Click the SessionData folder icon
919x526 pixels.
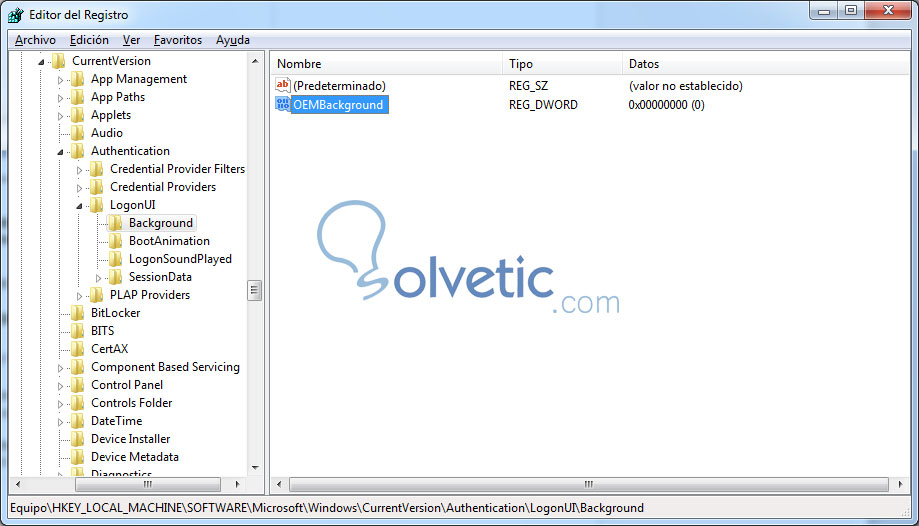[x=115, y=277]
